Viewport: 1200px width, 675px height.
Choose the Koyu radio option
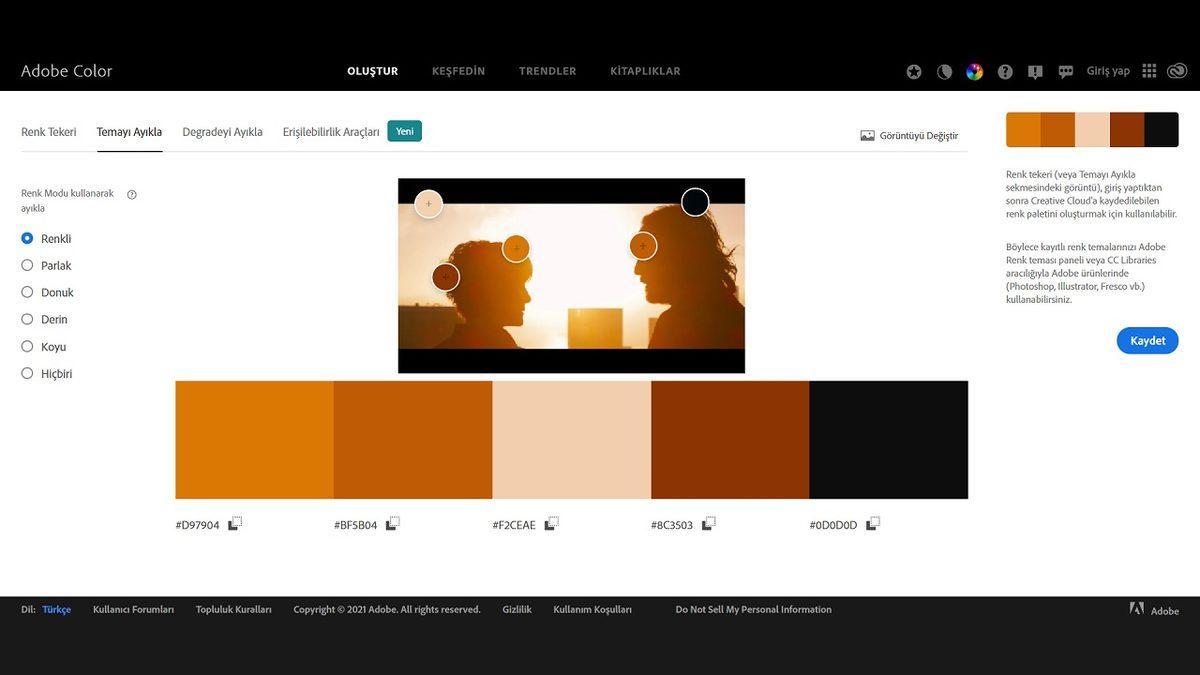coord(27,346)
